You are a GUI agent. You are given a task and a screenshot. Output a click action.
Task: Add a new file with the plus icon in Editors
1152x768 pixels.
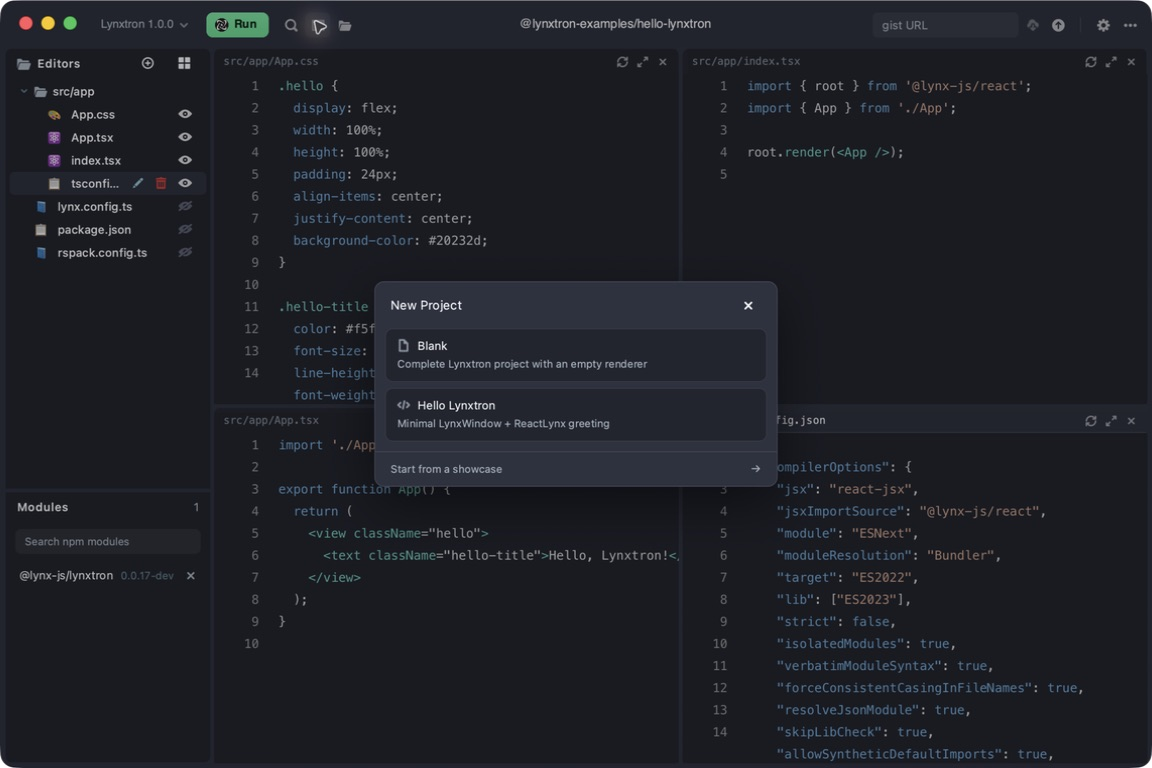tap(148, 63)
